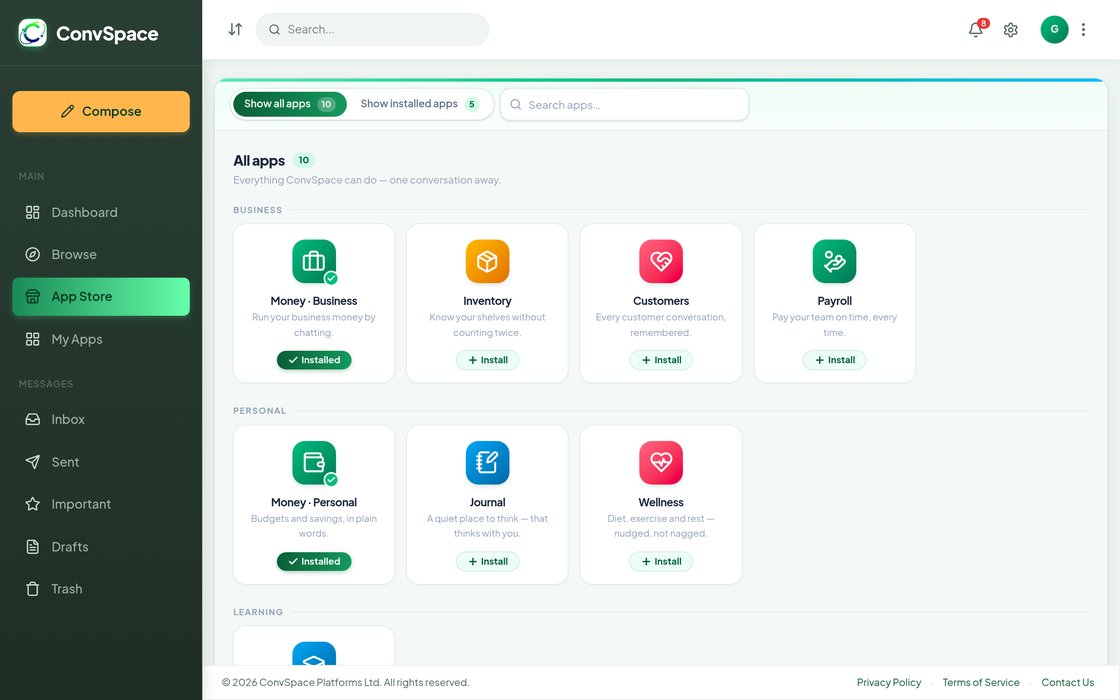Open Important messages
The image size is (1120, 700).
click(x=101, y=504)
